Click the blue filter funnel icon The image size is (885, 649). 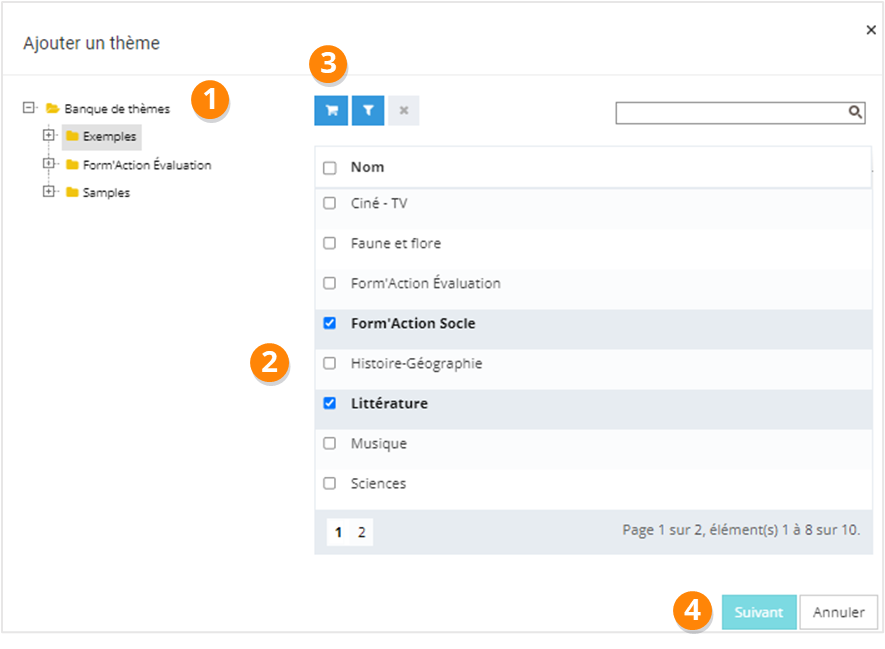click(367, 111)
